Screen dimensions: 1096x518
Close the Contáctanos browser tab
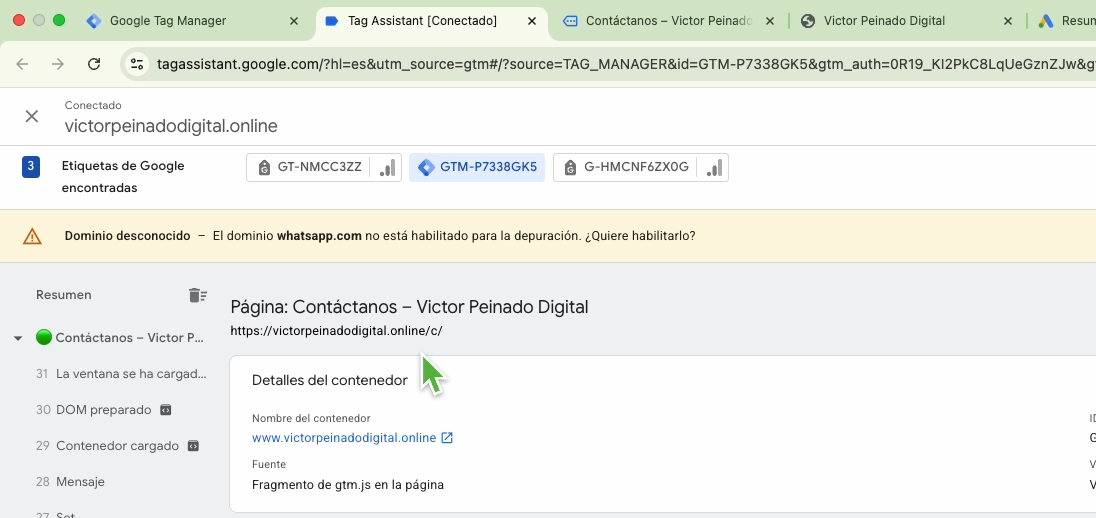pyautogui.click(x=770, y=21)
